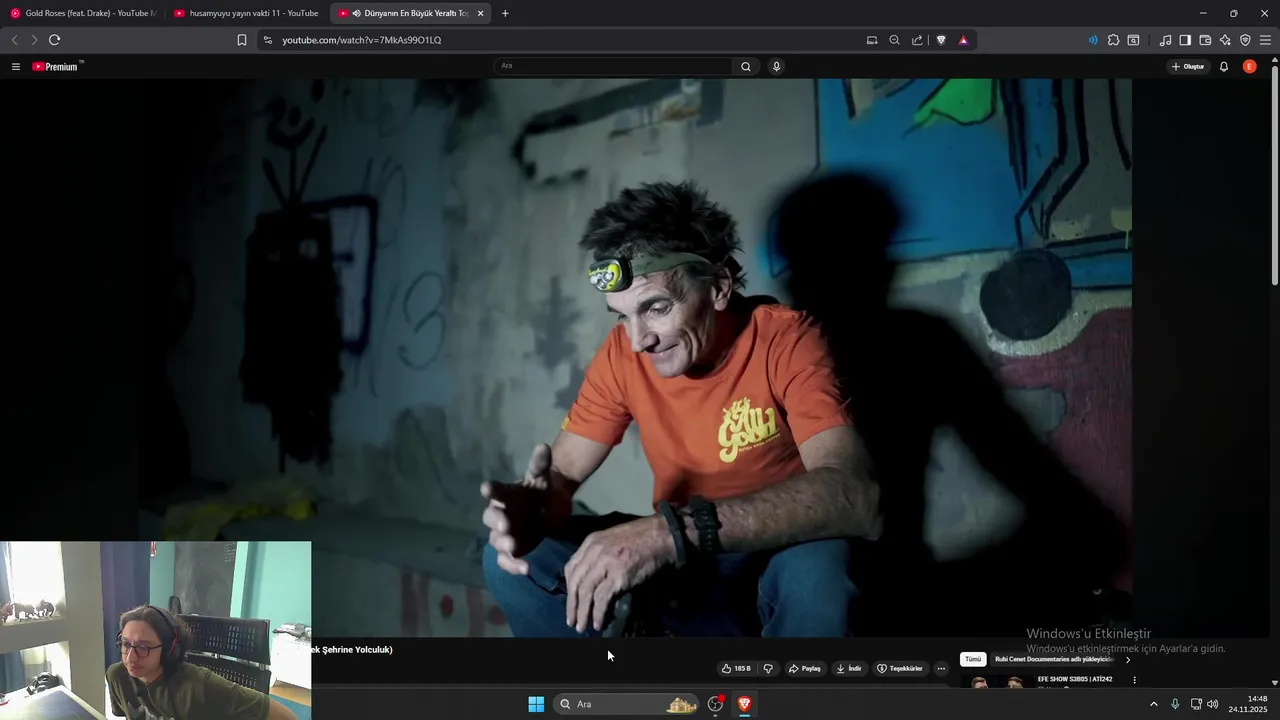Open the zoom level magnifier icon
Image resolution: width=1280 pixels, height=720 pixels.
[894, 40]
